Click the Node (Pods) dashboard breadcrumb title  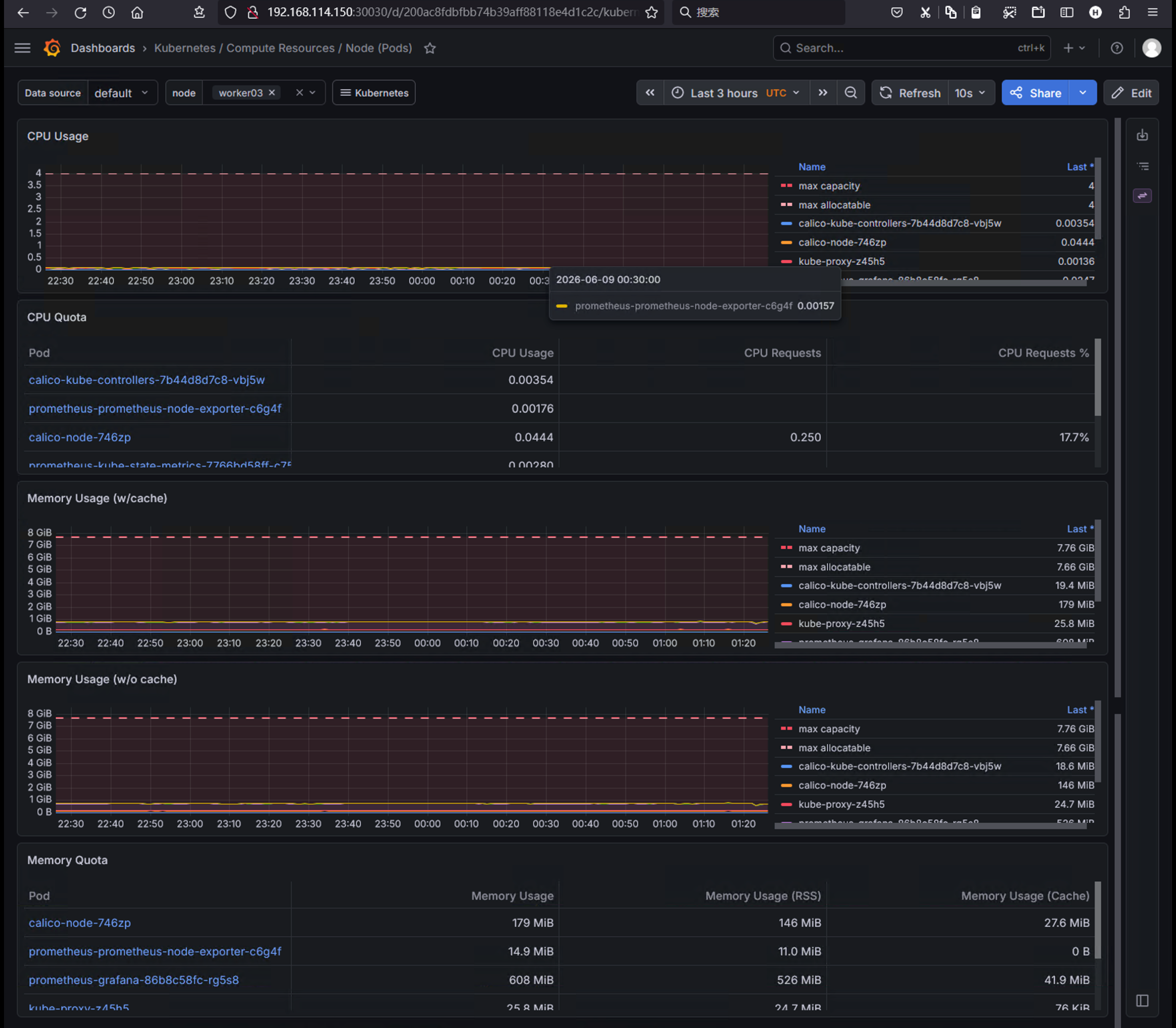(x=283, y=48)
